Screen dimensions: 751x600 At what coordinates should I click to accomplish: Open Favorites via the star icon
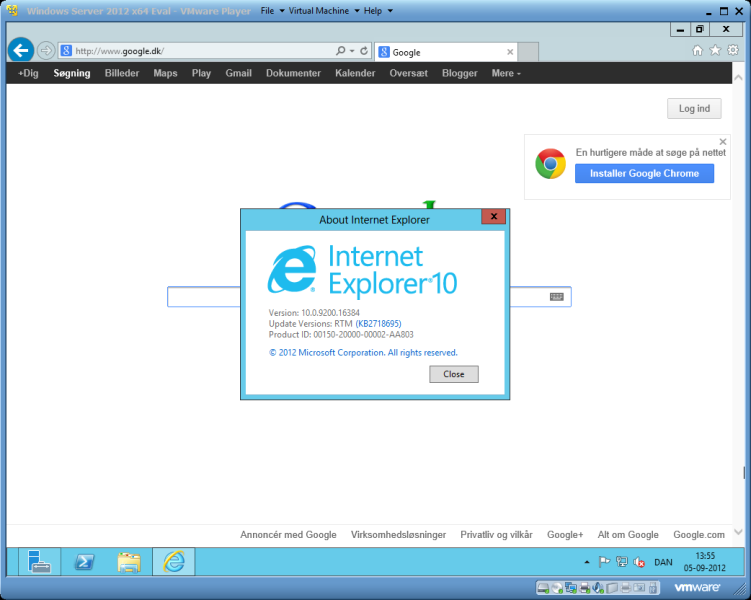(x=715, y=50)
